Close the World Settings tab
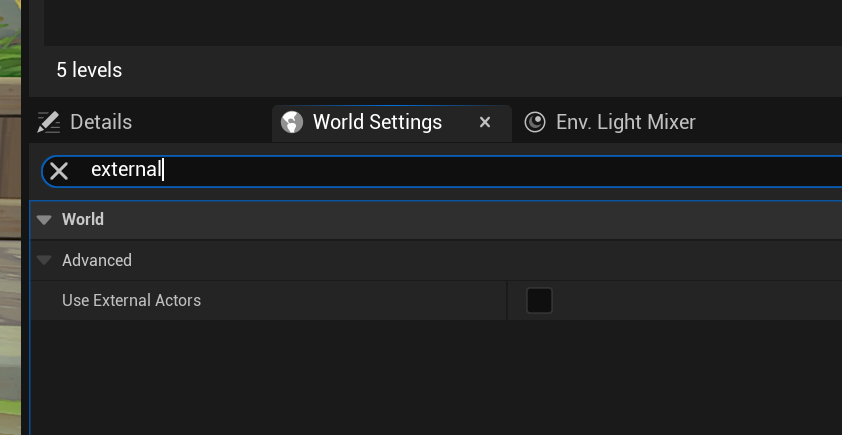Screen dimensions: 842x435 pyautogui.click(x=485, y=122)
